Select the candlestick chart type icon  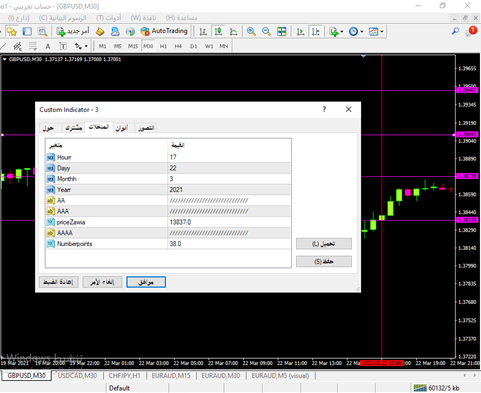click(218, 31)
